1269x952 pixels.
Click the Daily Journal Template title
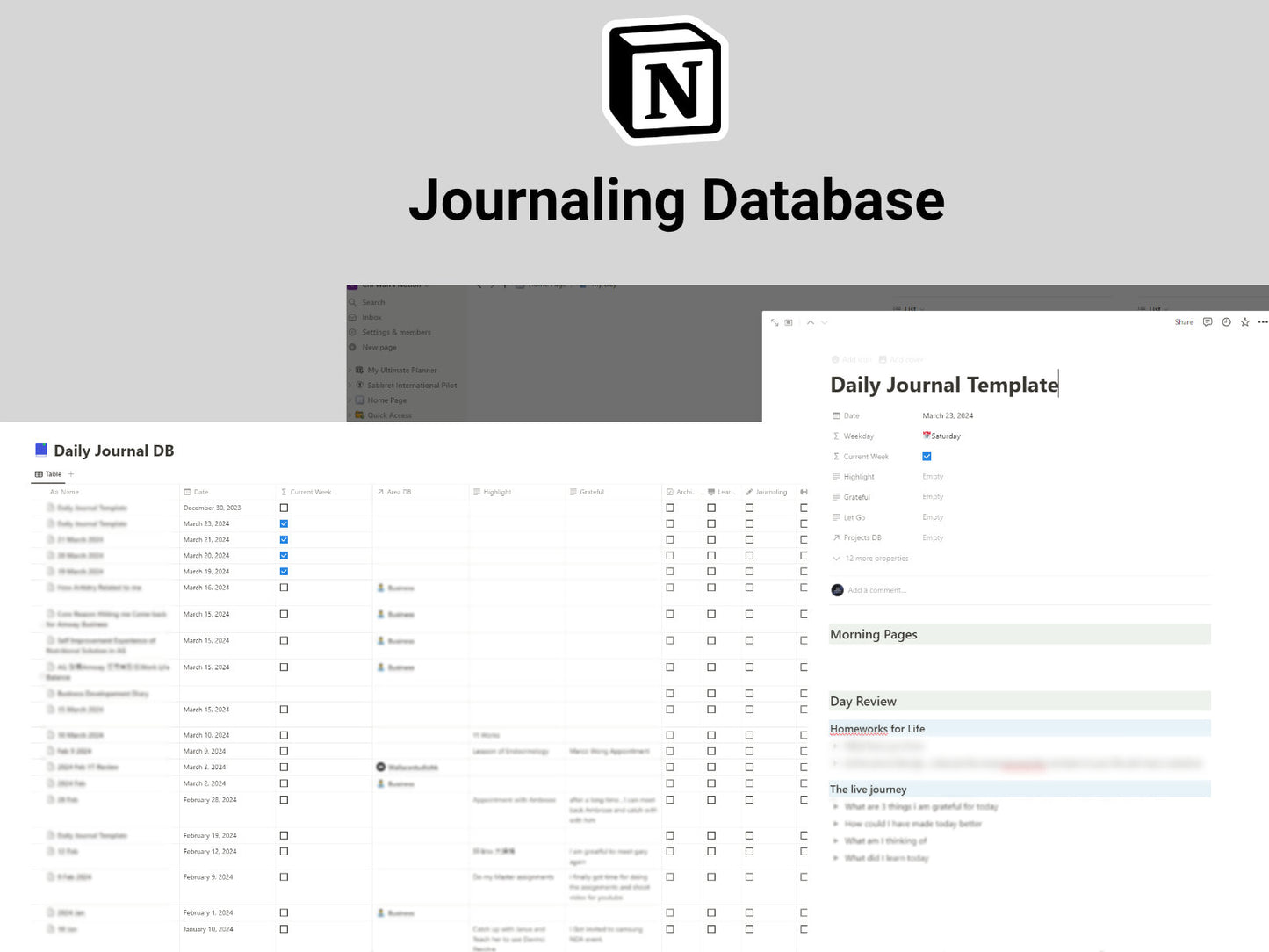[x=944, y=385]
